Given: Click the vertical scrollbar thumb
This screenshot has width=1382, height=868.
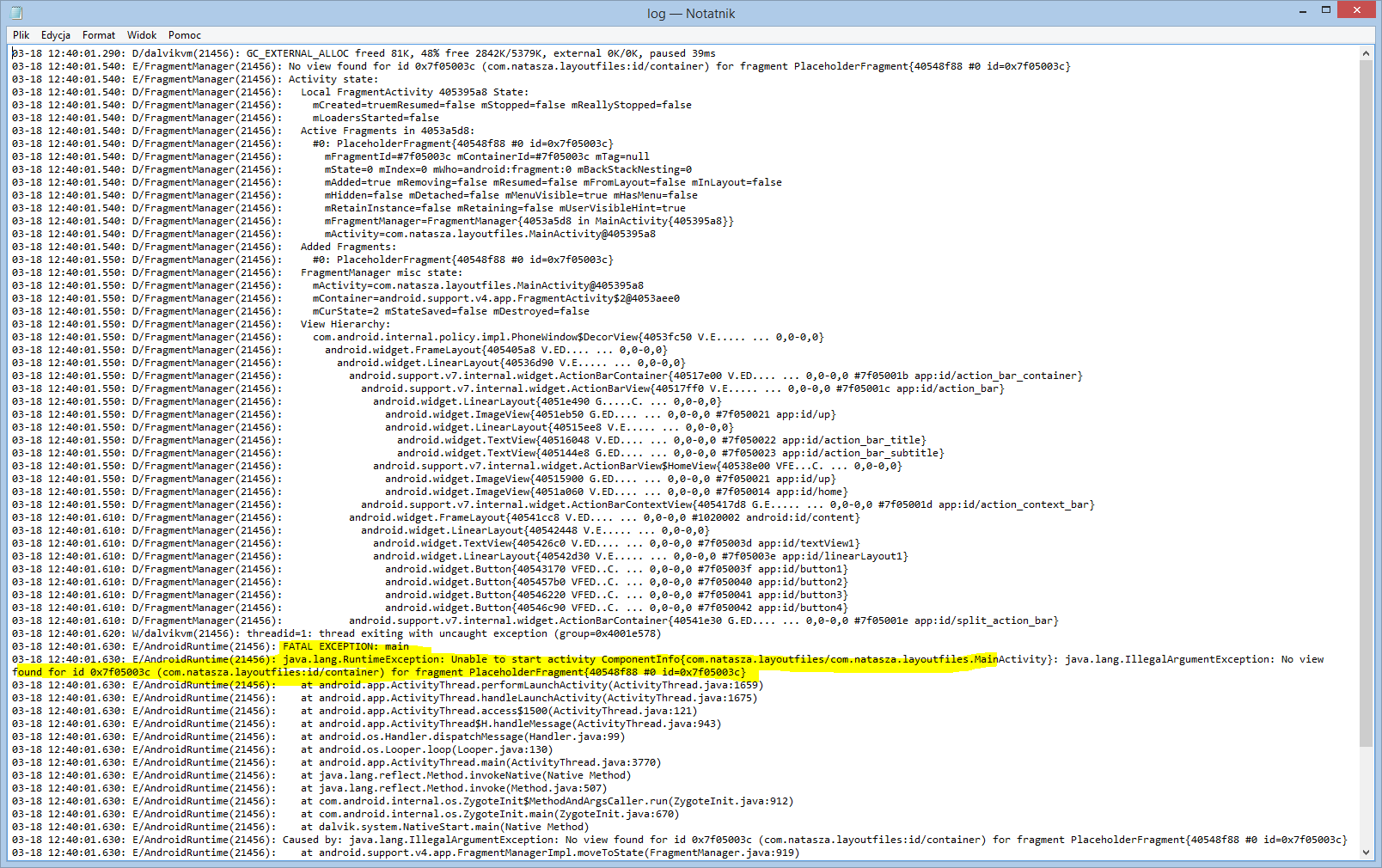Looking at the screenshot, I should [x=1367, y=404].
